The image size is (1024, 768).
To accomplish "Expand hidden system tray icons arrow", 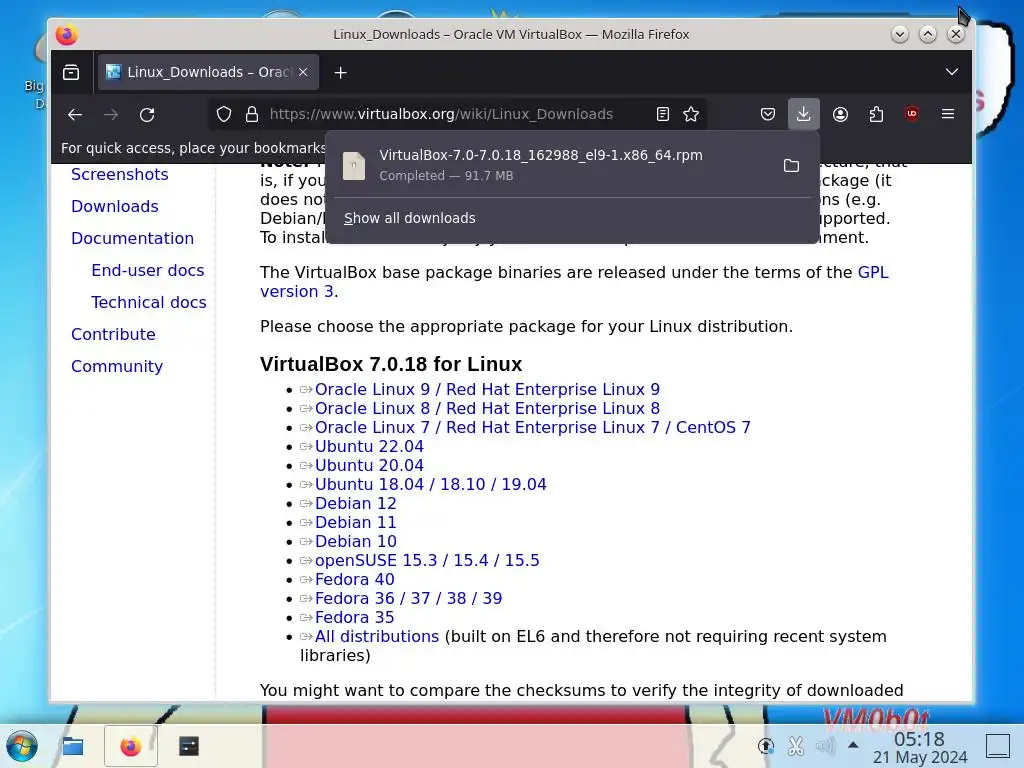I will coord(853,744).
